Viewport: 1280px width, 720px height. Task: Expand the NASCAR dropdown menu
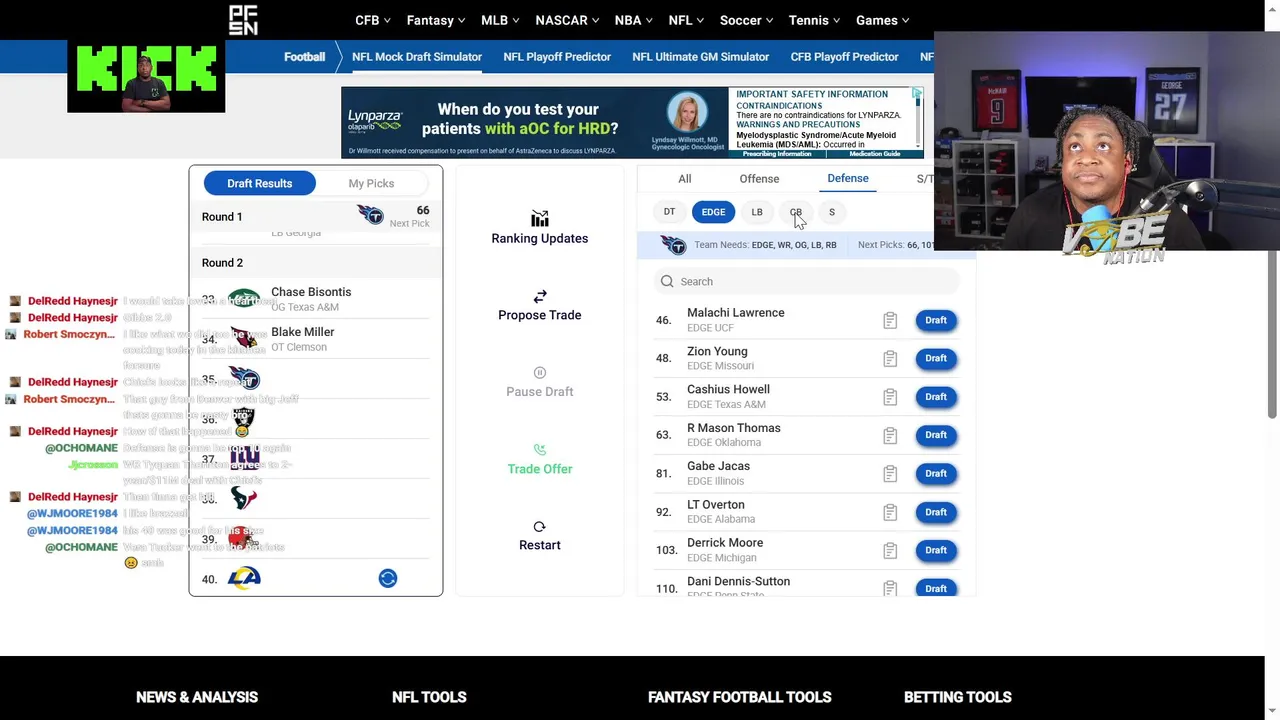click(x=567, y=20)
